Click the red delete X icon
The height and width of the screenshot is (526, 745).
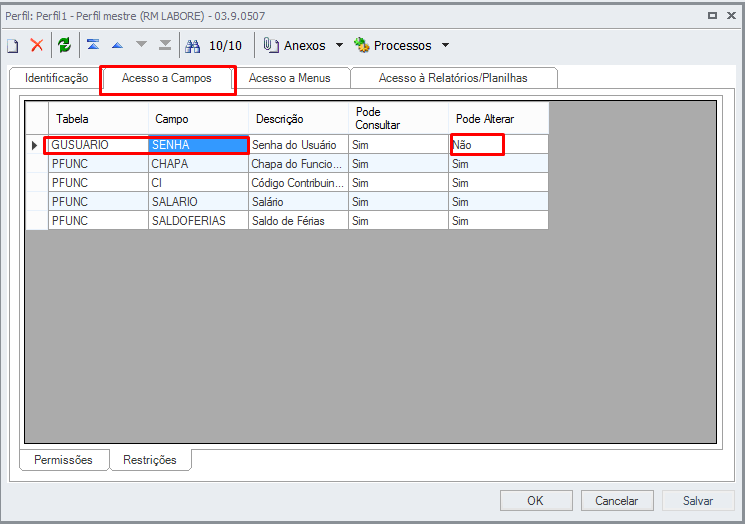37,45
